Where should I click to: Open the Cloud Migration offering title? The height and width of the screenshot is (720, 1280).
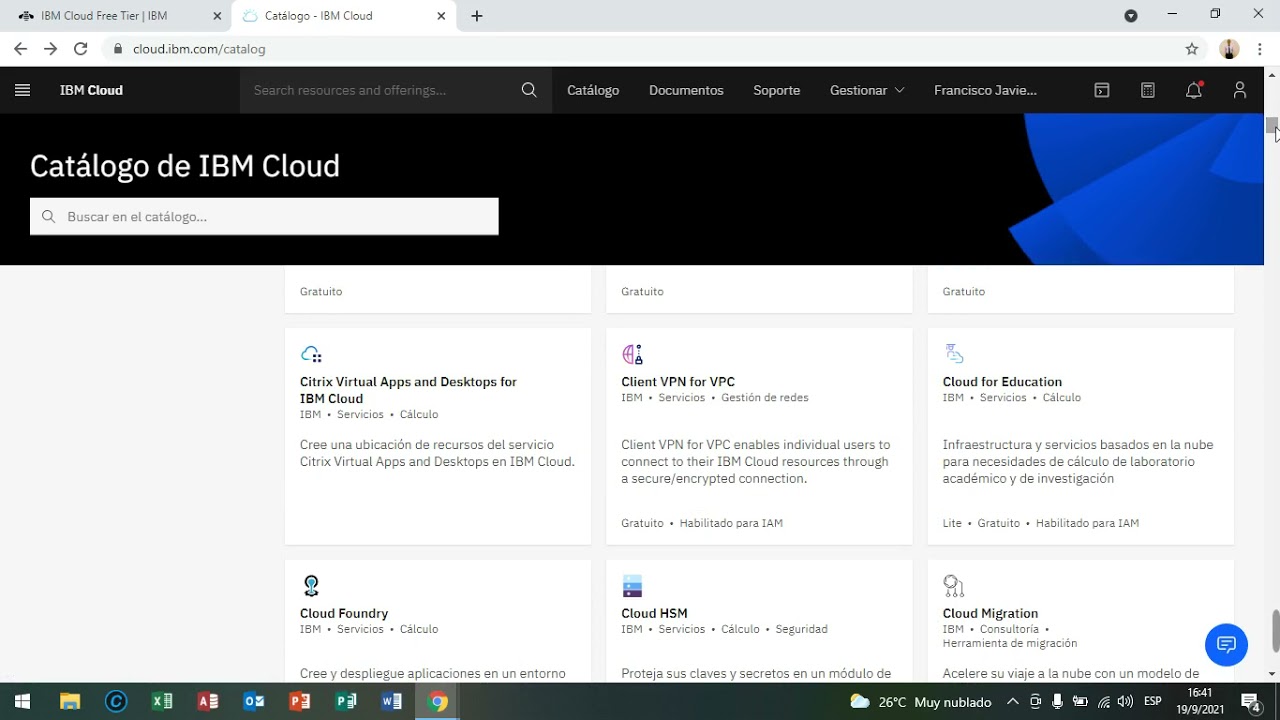click(x=990, y=614)
